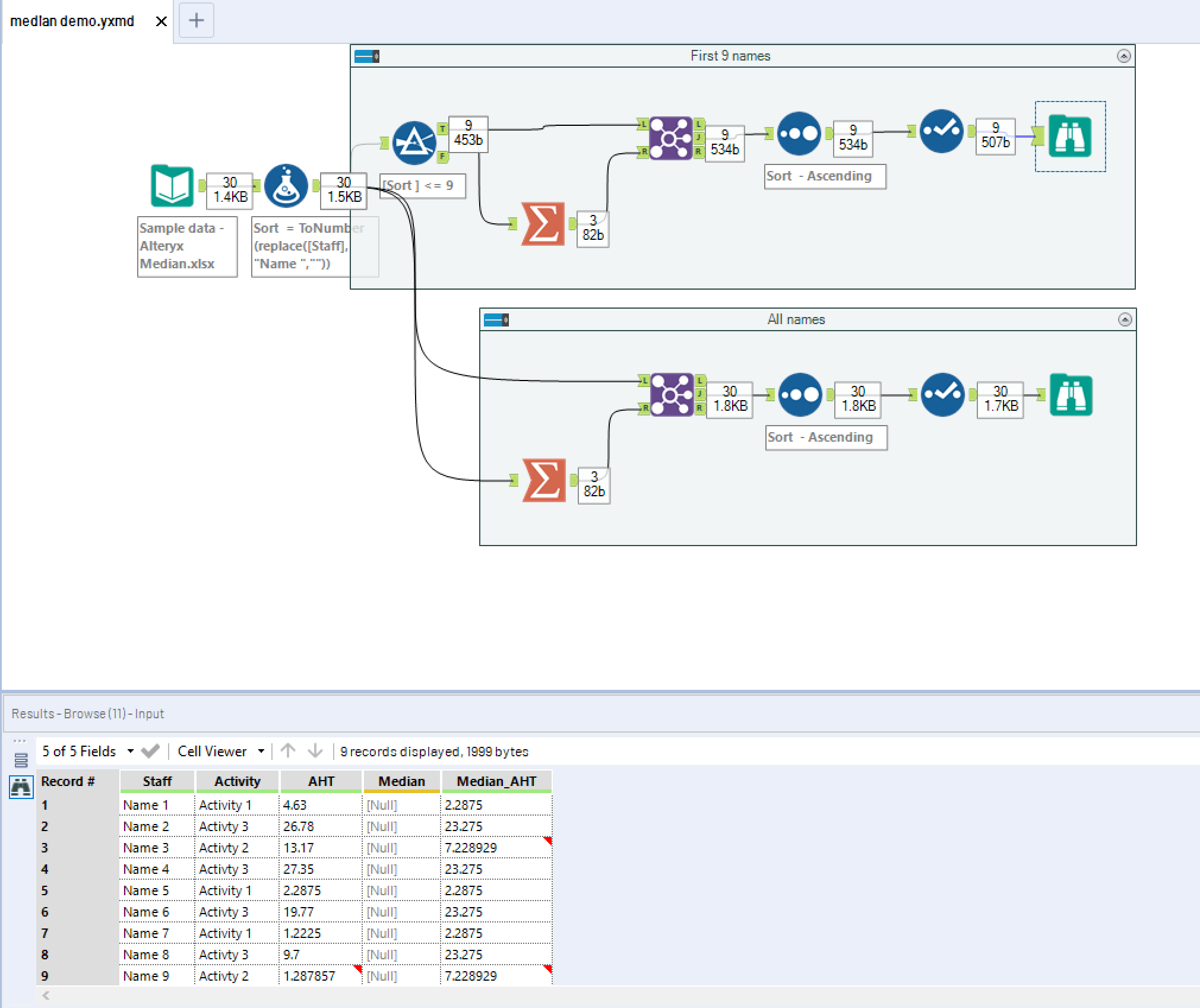
Task: Open the Sample data Input Data tool
Action: point(172,186)
